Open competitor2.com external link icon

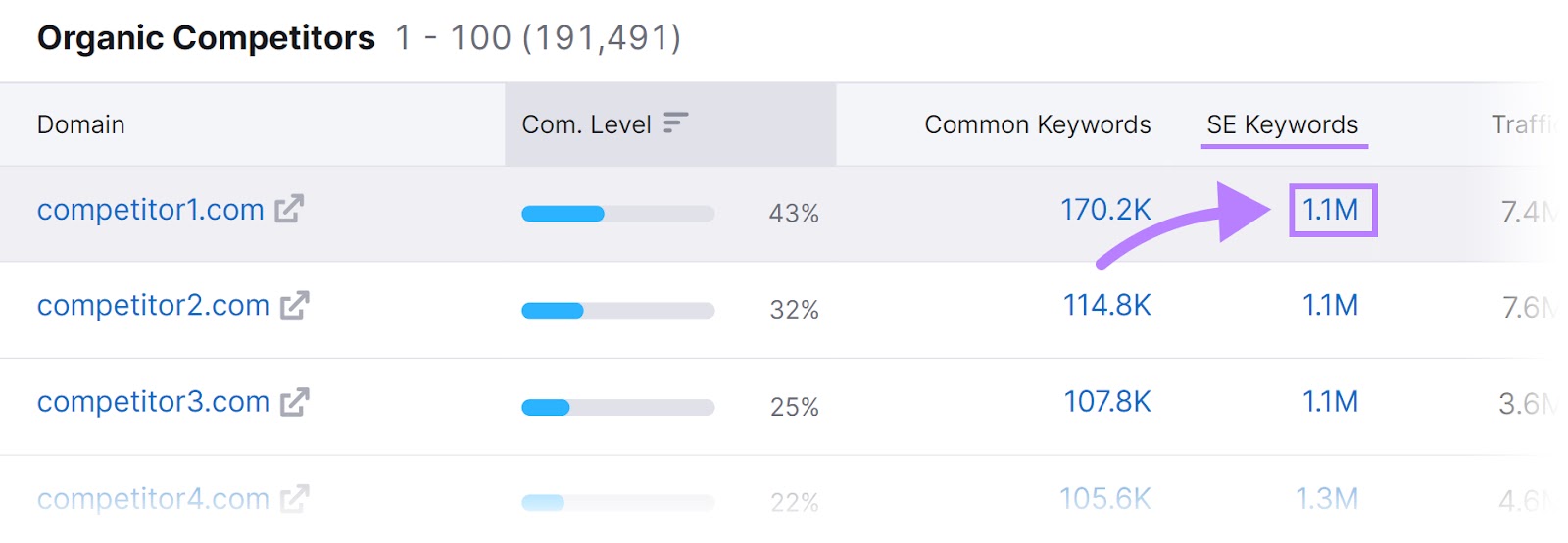(x=295, y=306)
